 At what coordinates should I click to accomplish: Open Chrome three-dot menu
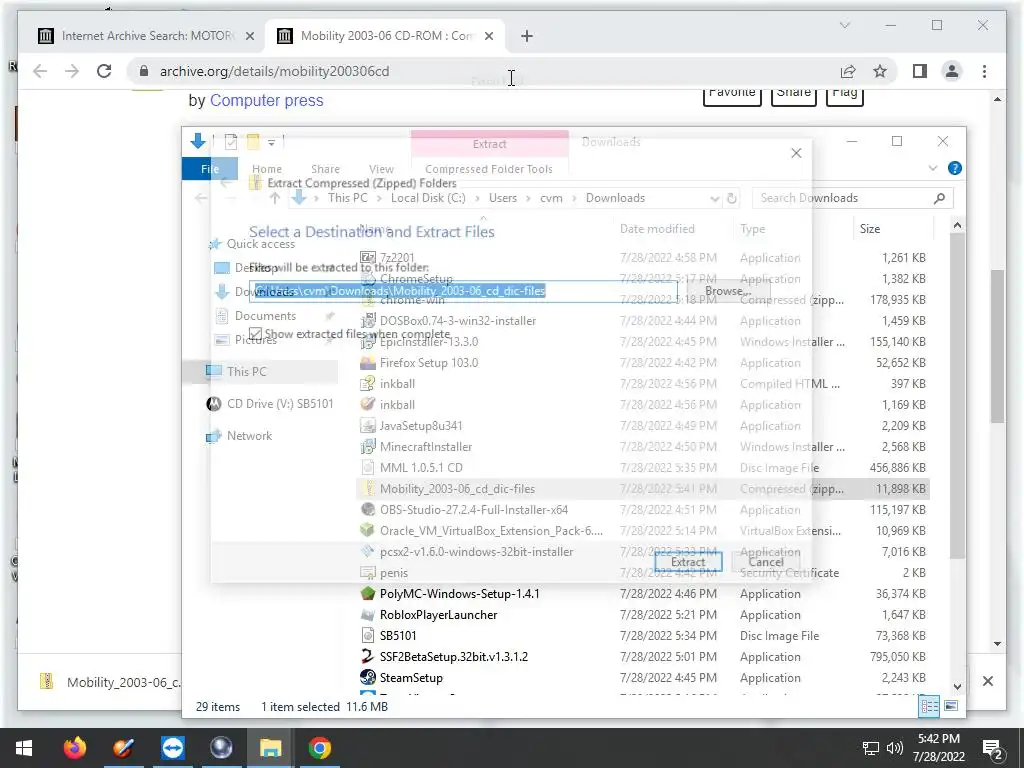(x=984, y=71)
